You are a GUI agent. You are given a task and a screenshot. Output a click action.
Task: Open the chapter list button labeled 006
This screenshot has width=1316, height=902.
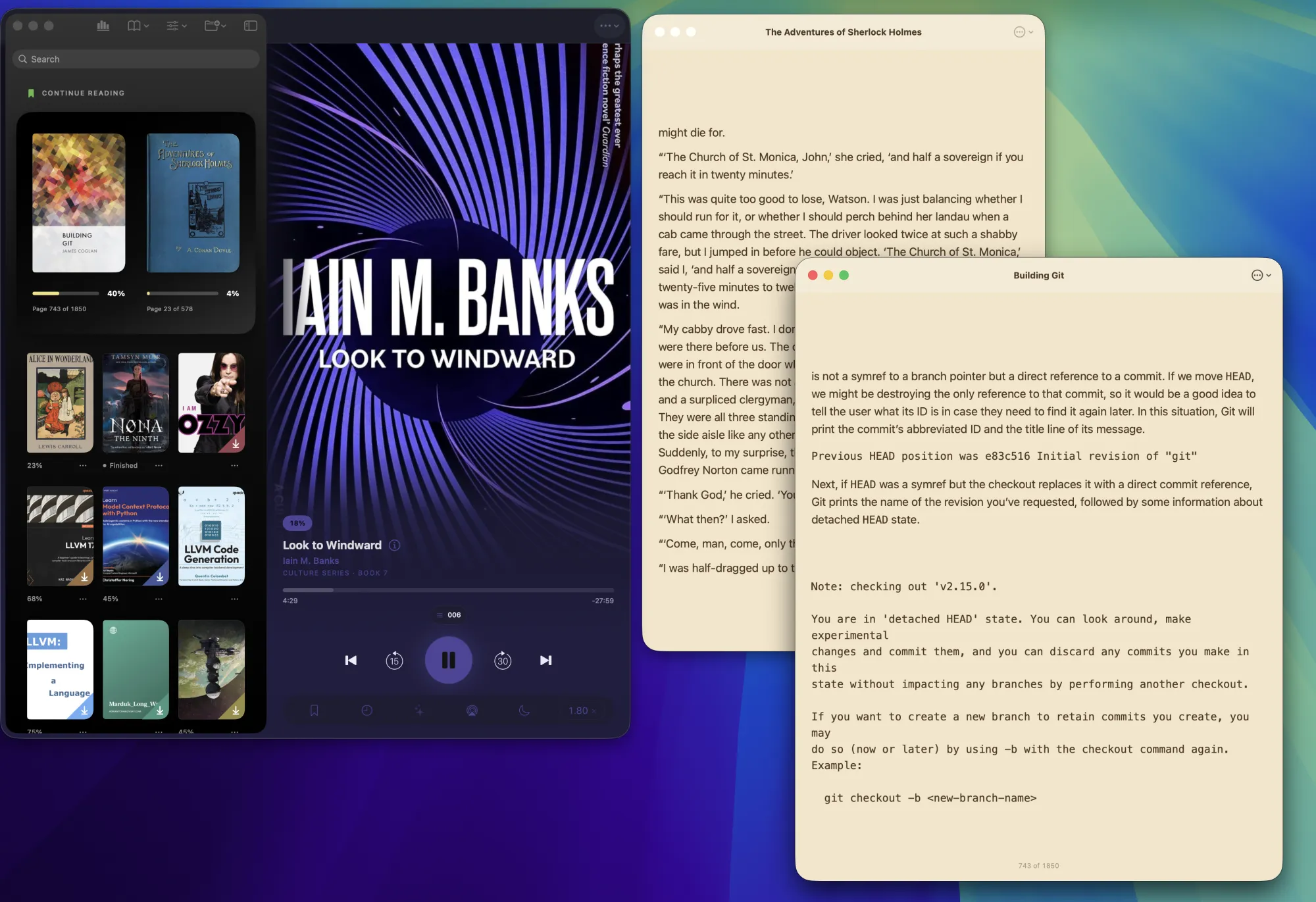449,615
